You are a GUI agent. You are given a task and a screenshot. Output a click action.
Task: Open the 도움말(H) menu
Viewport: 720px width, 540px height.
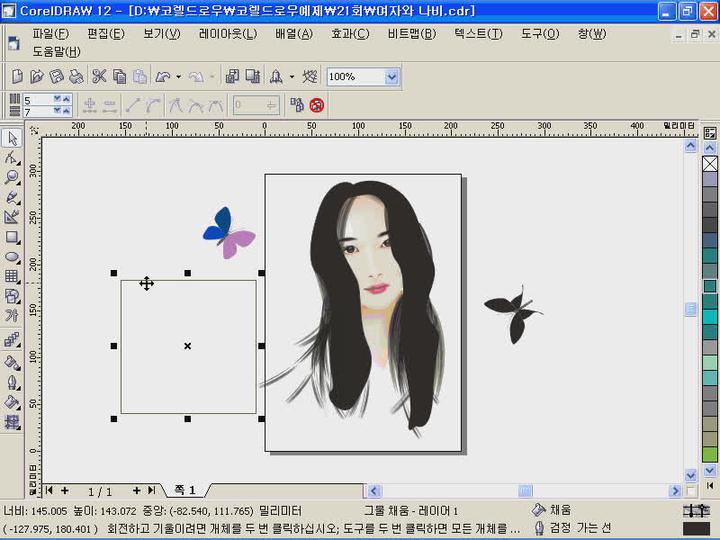click(x=56, y=51)
